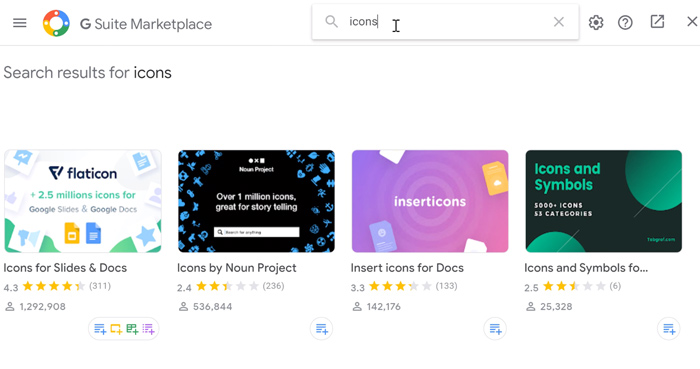Screen dimensions: 700x369
Task: Open marketplace in new window icon
Action: click(657, 22)
